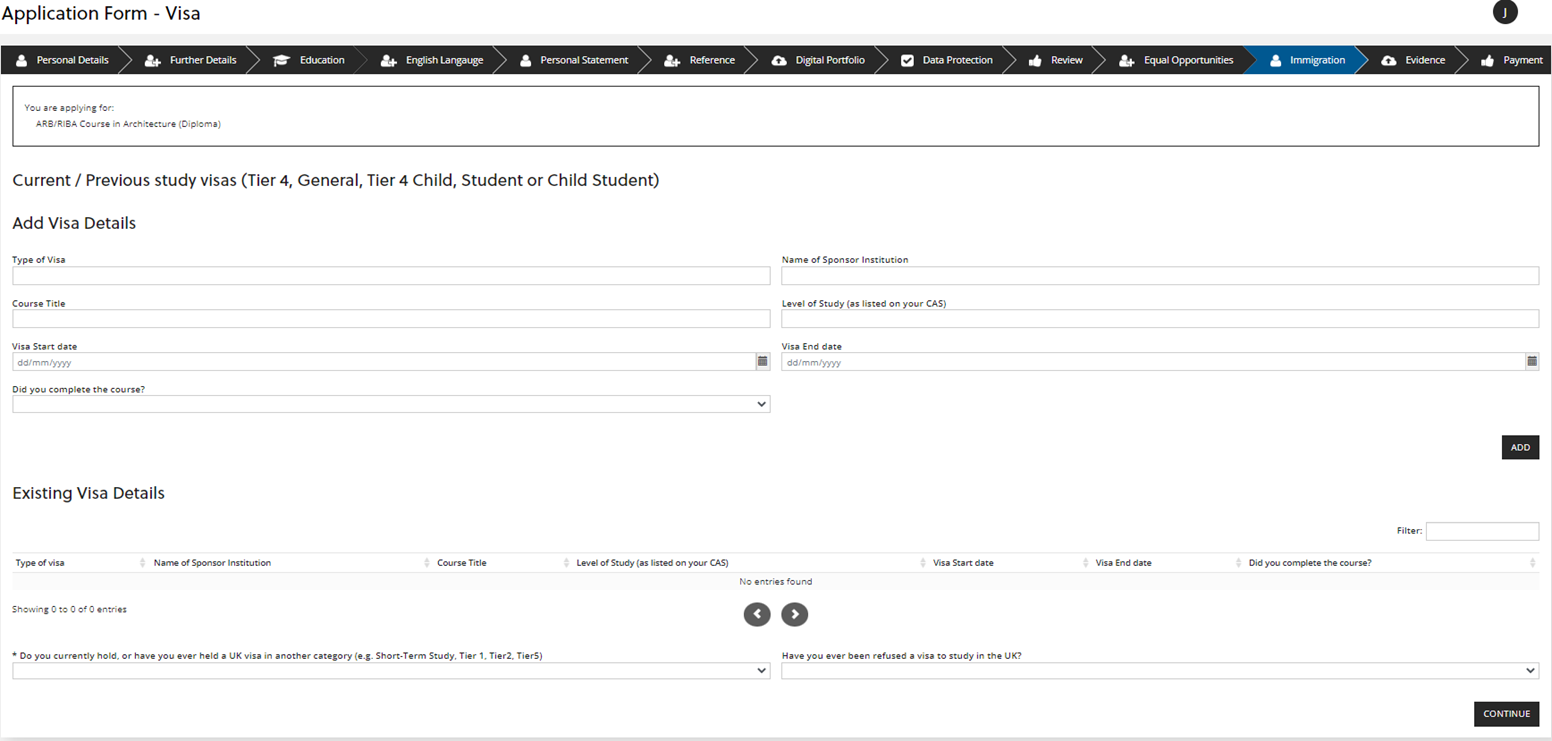Open the Visa End date calendar icon
Image resolution: width=1552 pixels, height=741 pixels.
1531,361
